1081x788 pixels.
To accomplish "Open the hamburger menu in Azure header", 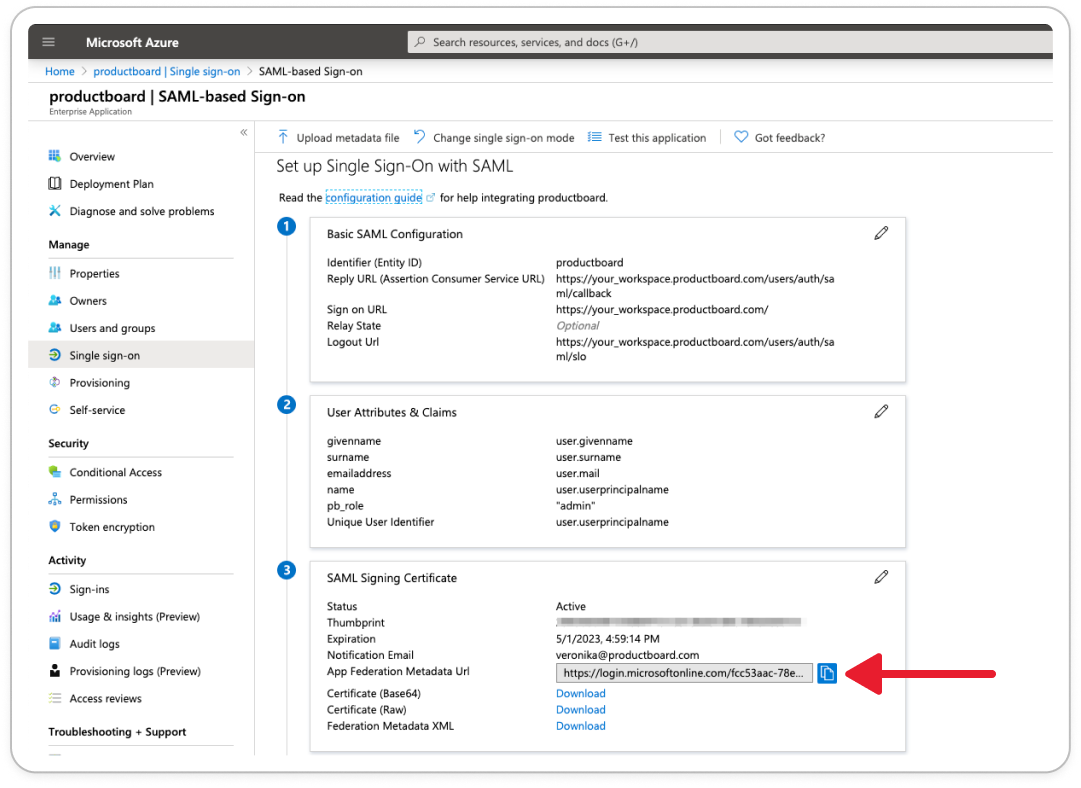I will 49,42.
